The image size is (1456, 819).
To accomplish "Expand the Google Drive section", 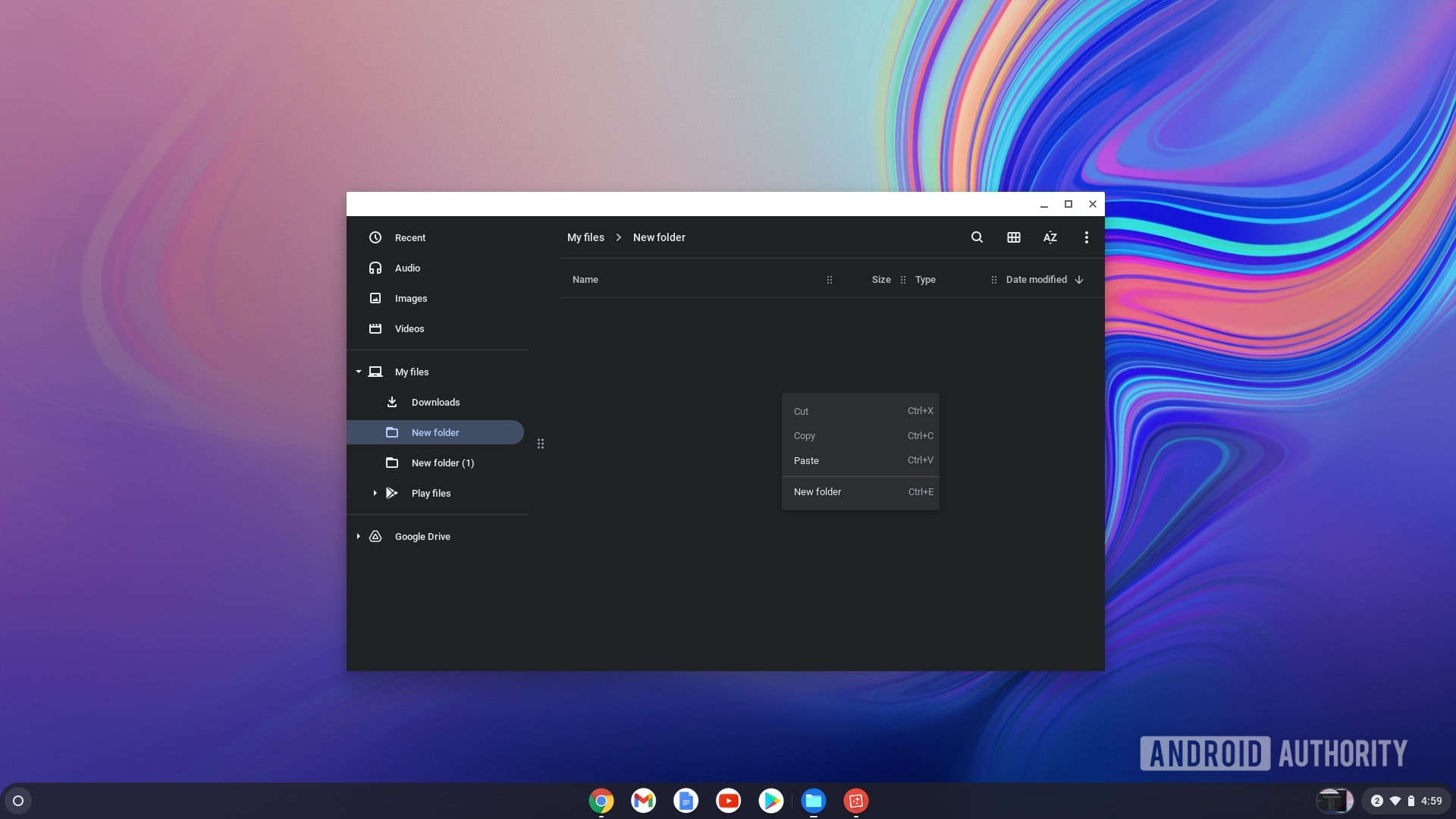I will coord(358,537).
